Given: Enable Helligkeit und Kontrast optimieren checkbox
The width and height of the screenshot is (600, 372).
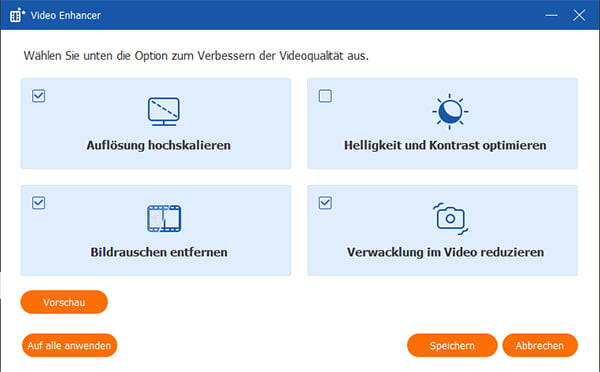Looking at the screenshot, I should 325,96.
